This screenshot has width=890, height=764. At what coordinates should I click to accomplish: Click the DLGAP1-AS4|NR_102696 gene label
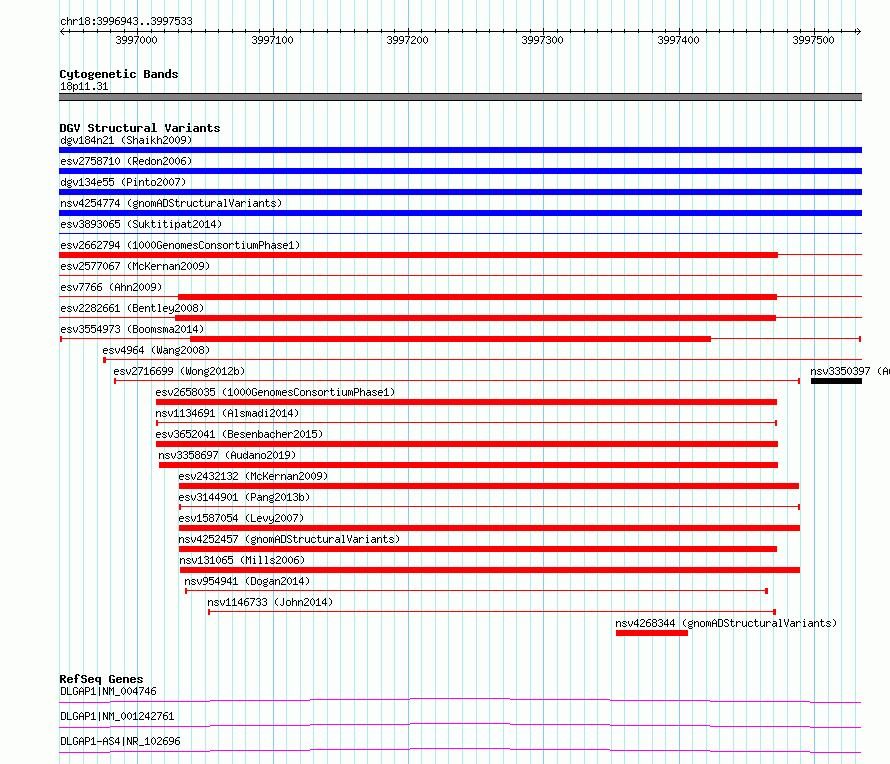click(120, 741)
